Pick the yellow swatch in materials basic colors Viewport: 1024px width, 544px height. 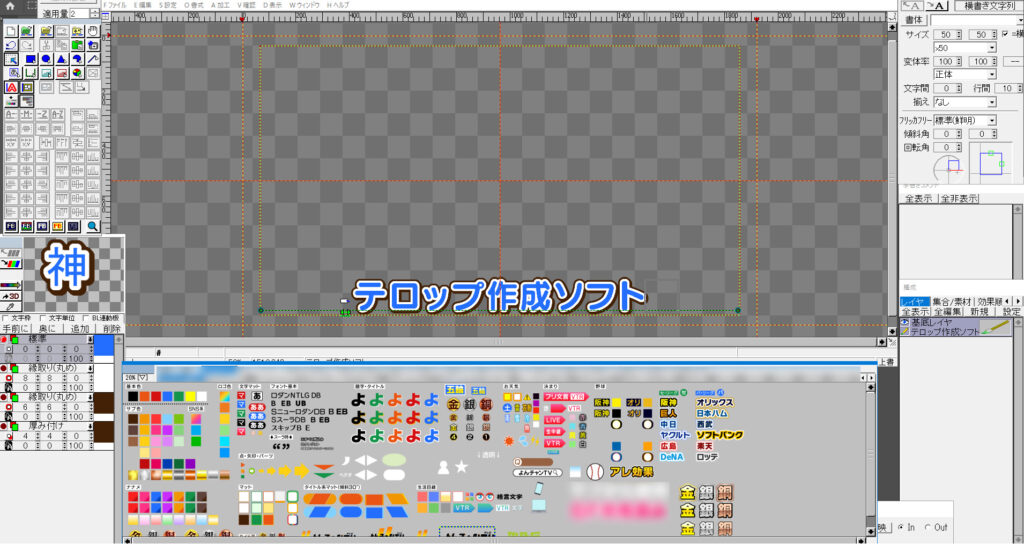point(190,396)
